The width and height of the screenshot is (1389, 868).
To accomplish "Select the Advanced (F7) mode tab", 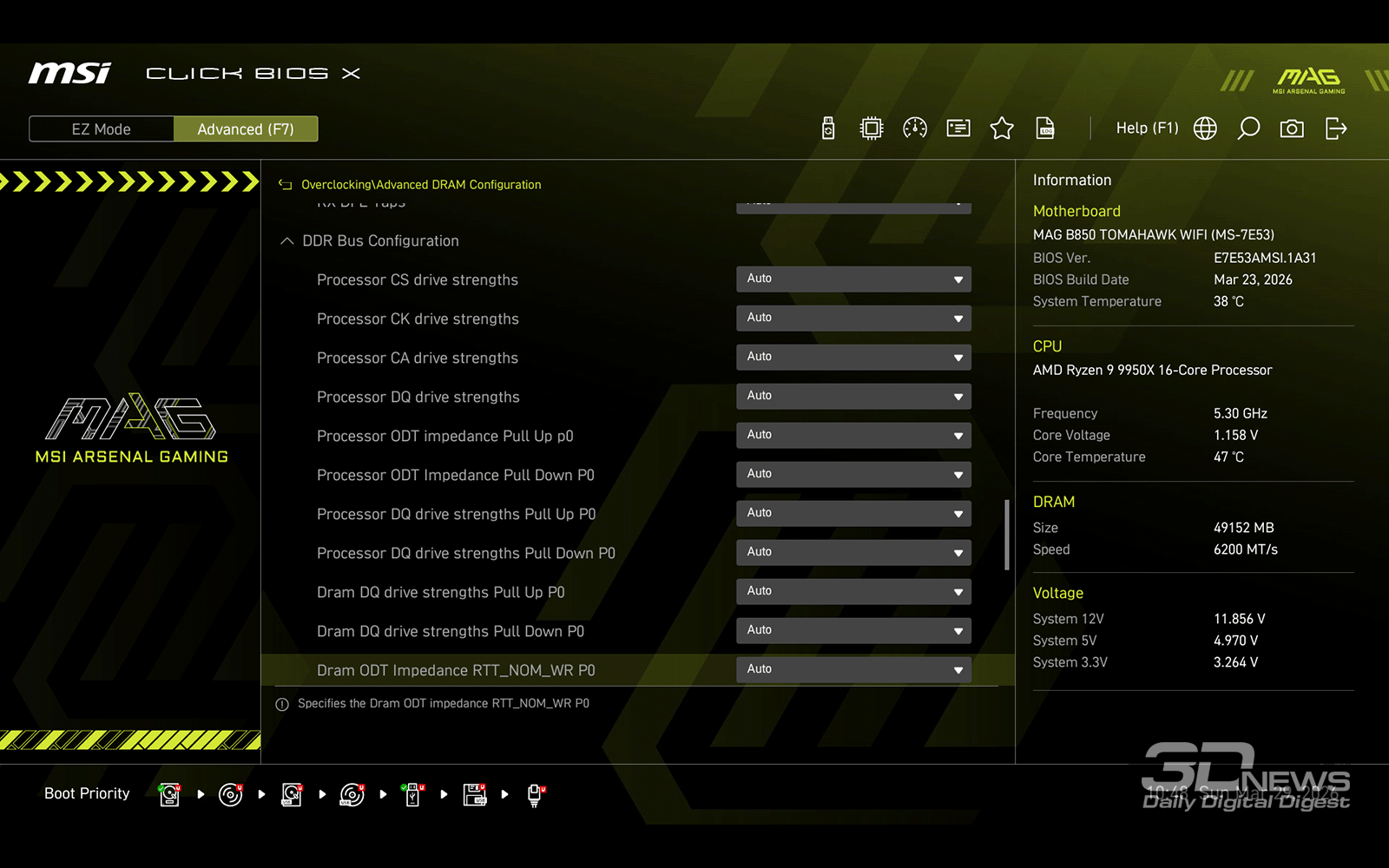I will click(246, 129).
